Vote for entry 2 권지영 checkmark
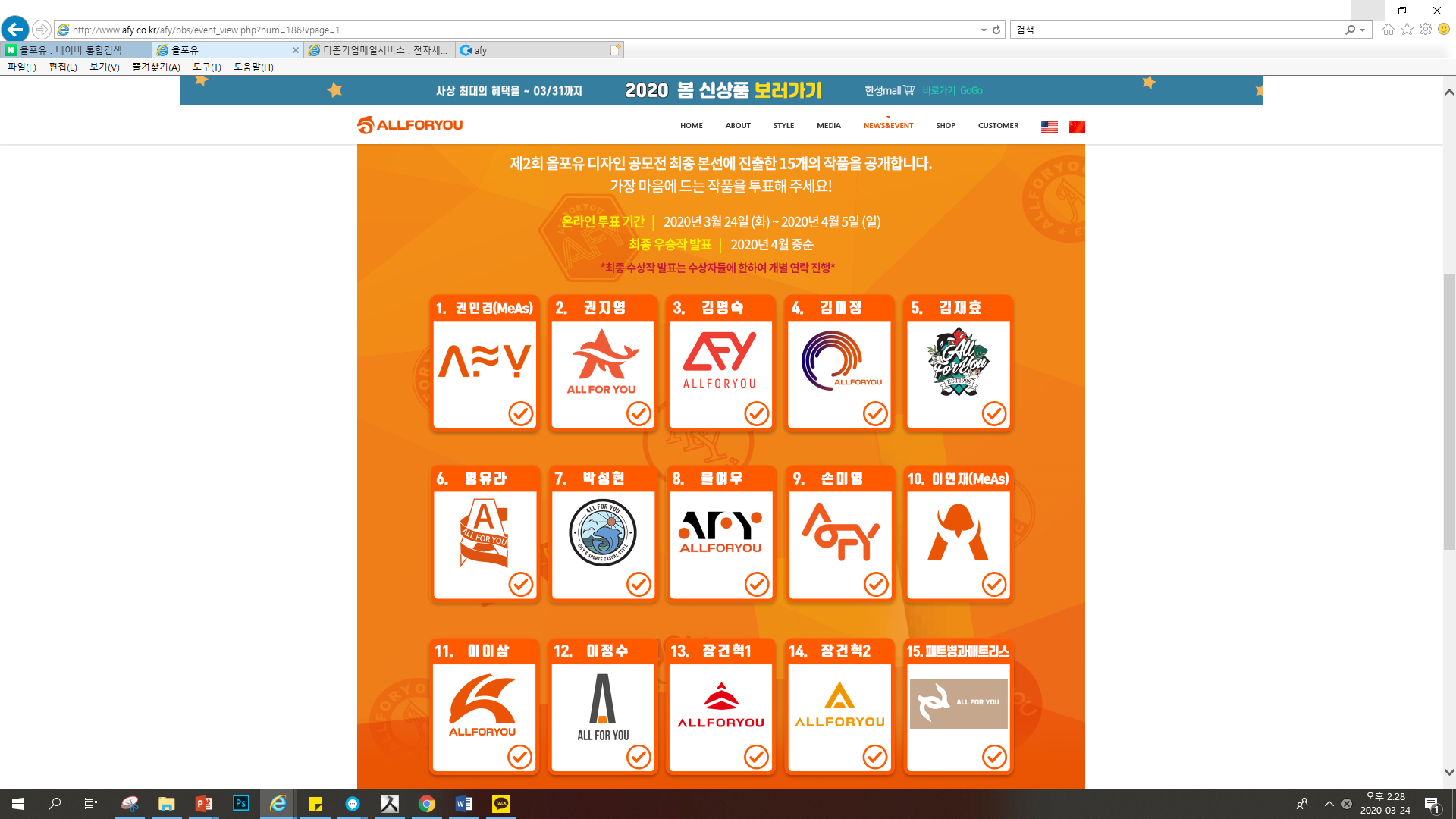This screenshot has height=819, width=1456. point(639,413)
